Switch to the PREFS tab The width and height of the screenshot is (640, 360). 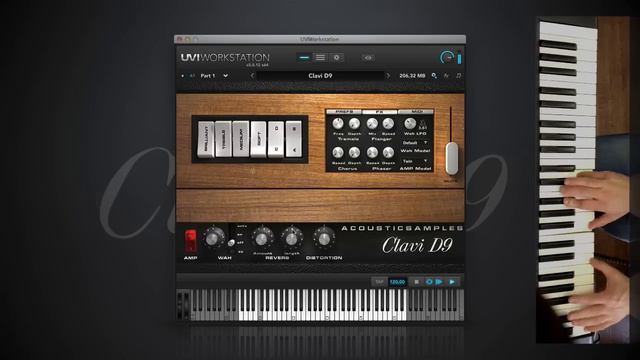coord(344,111)
